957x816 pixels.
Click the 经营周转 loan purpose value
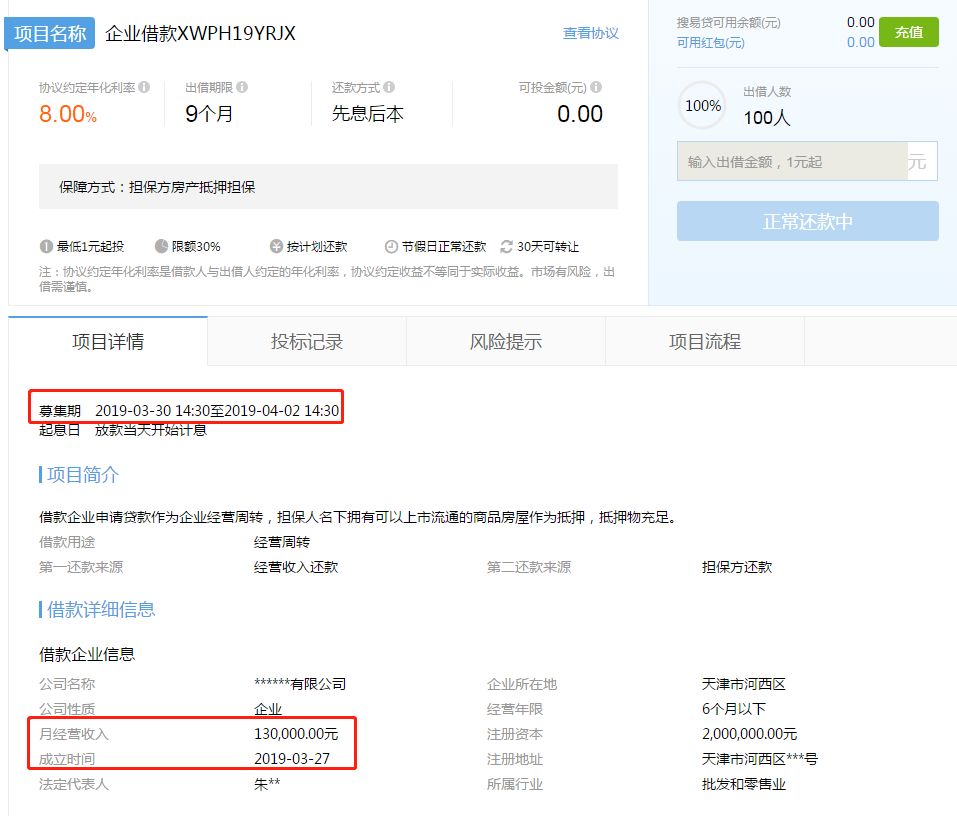coord(282,542)
